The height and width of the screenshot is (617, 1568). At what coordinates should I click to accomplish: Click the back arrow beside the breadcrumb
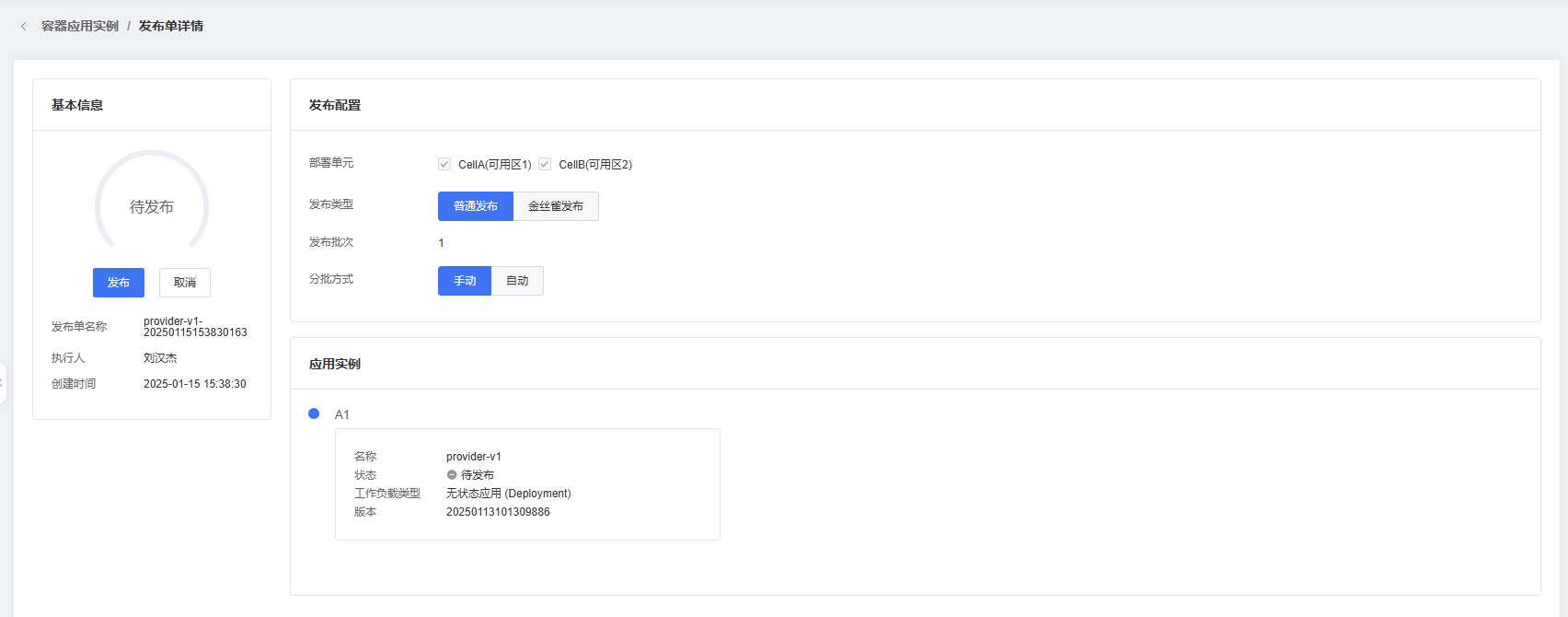23,27
